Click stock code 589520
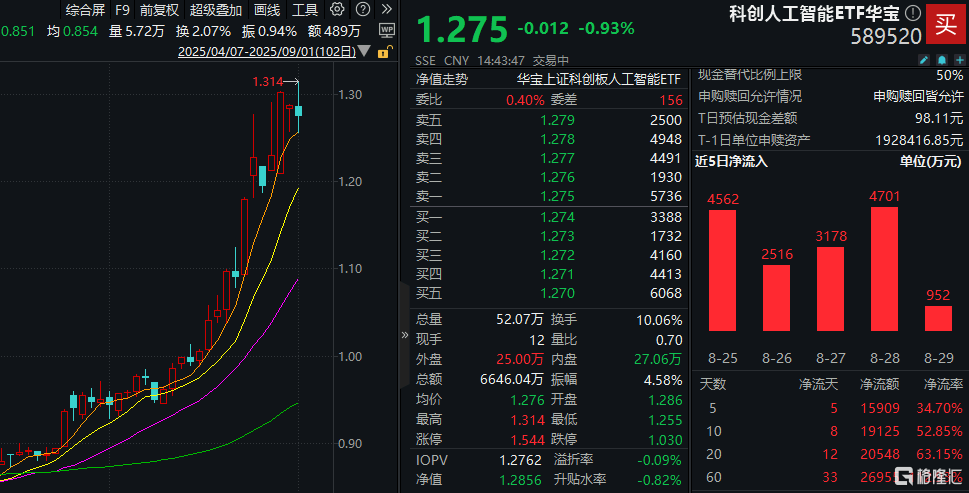The width and height of the screenshot is (969, 493). click(886, 36)
